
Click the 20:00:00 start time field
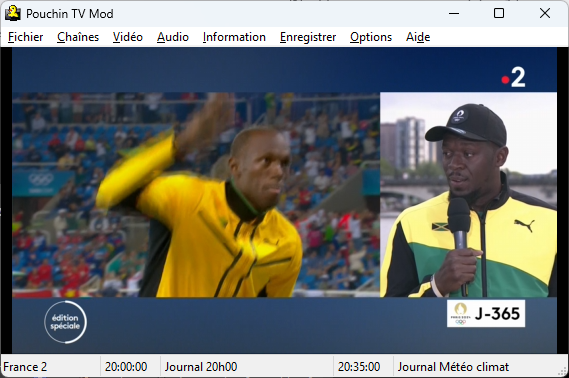click(126, 367)
